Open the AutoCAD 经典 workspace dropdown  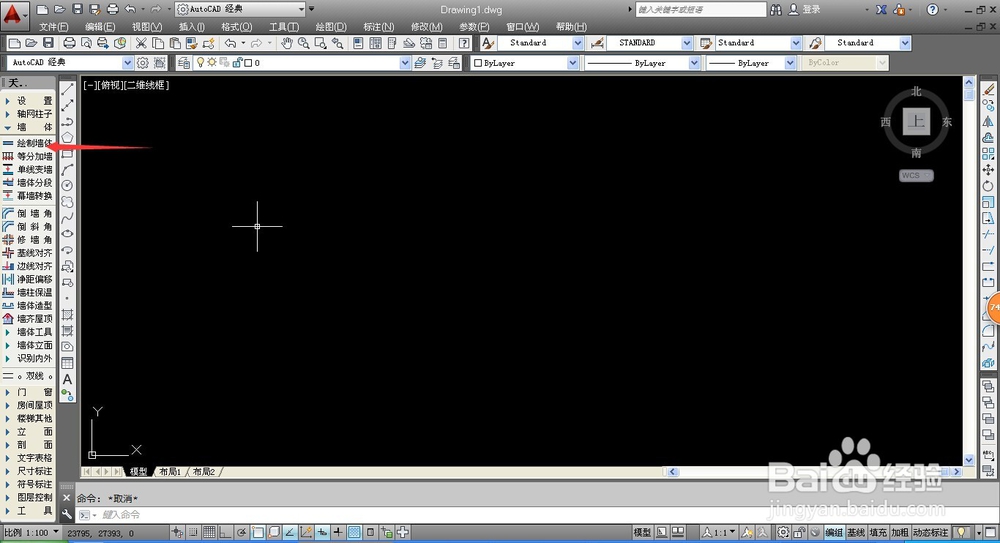(70, 63)
